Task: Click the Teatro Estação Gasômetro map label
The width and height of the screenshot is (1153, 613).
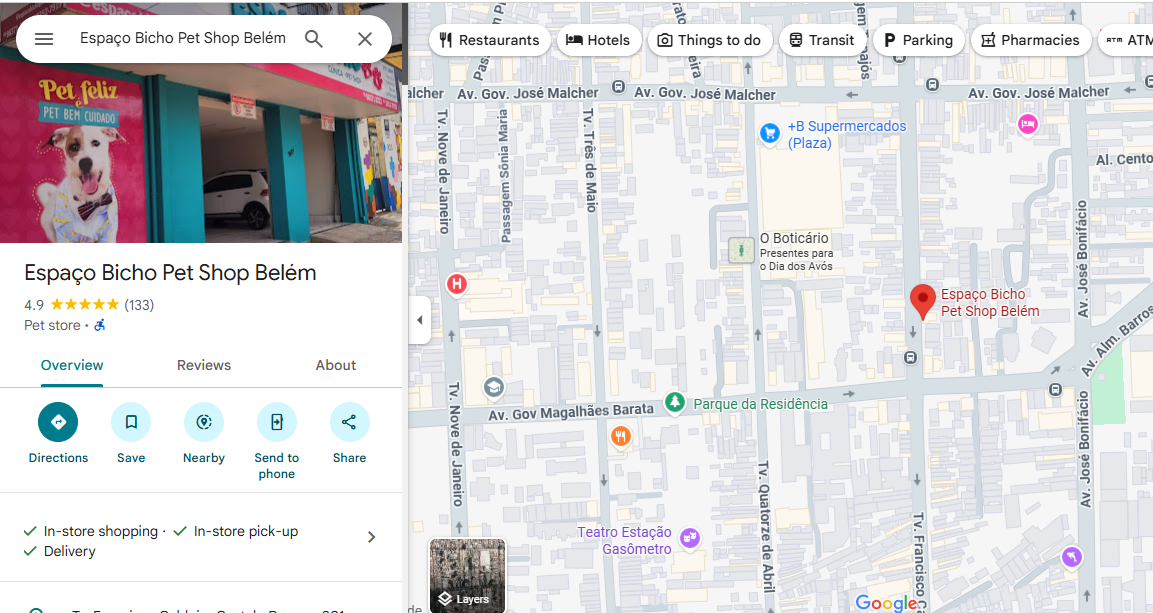Action: (x=624, y=540)
